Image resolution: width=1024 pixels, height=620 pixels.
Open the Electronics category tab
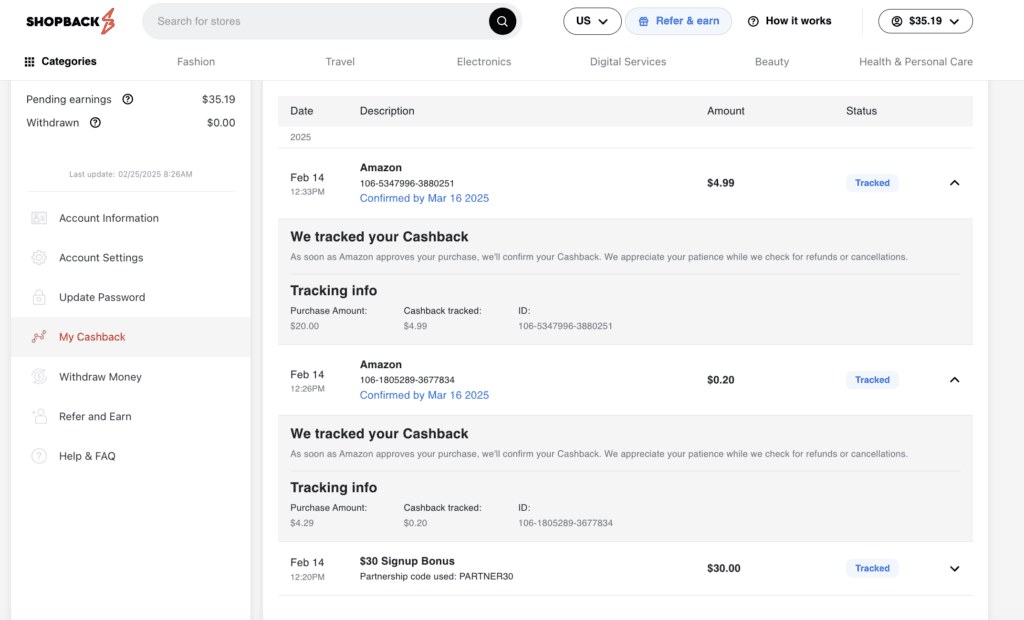coord(483,61)
